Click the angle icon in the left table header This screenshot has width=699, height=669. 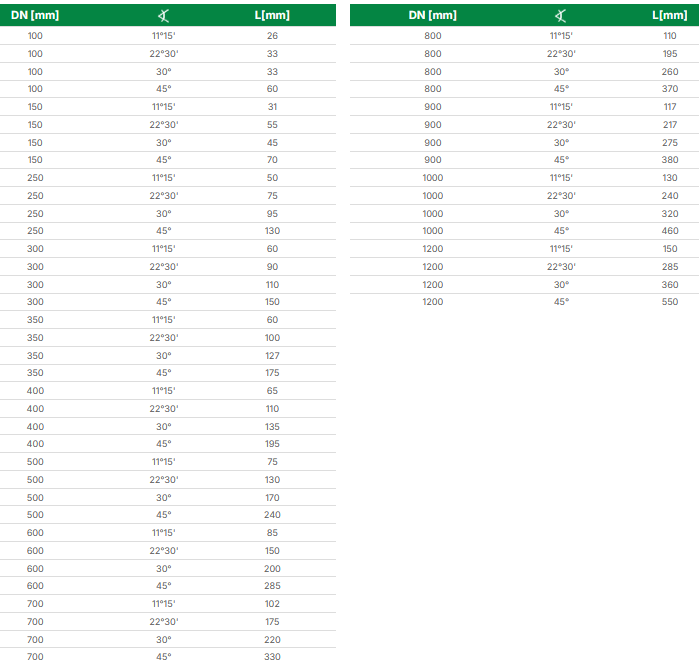click(162, 15)
